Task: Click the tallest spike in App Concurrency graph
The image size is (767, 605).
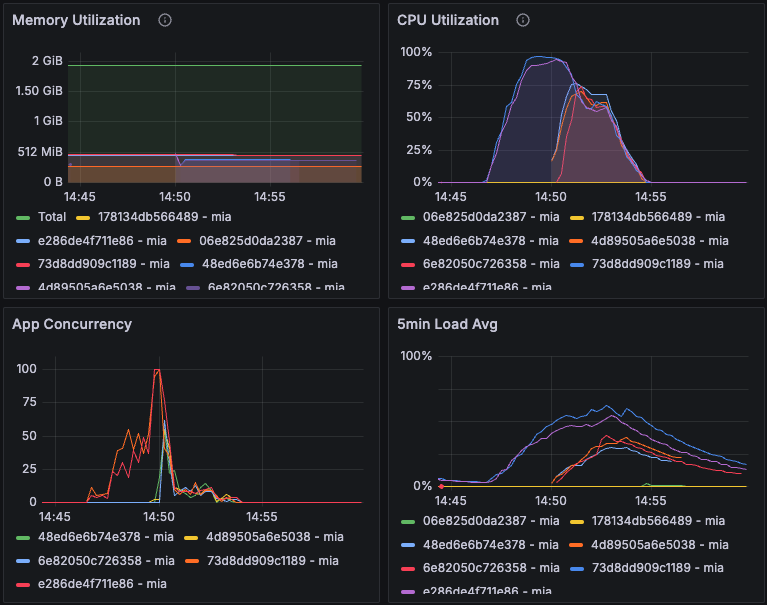Action: coord(157,370)
